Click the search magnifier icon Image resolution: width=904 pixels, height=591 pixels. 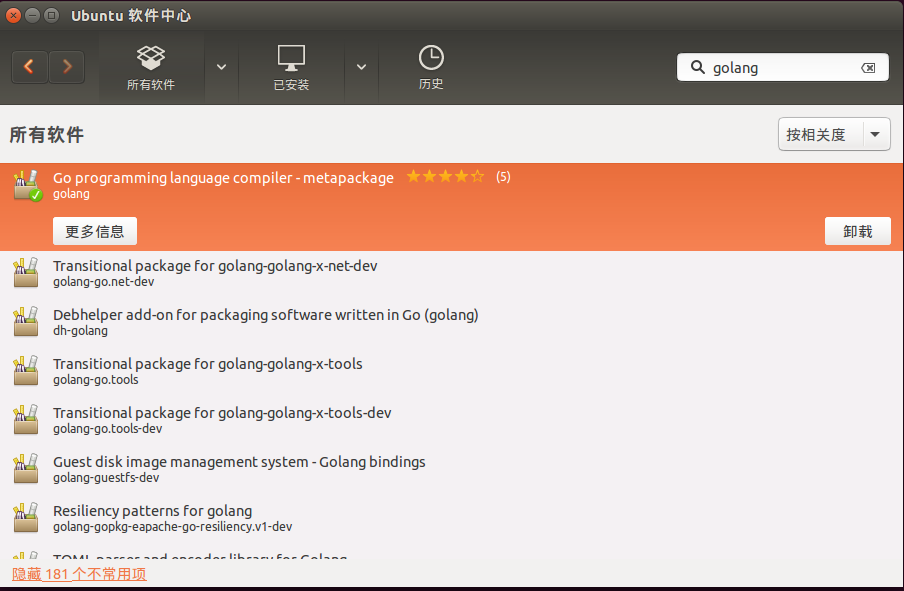pos(698,67)
